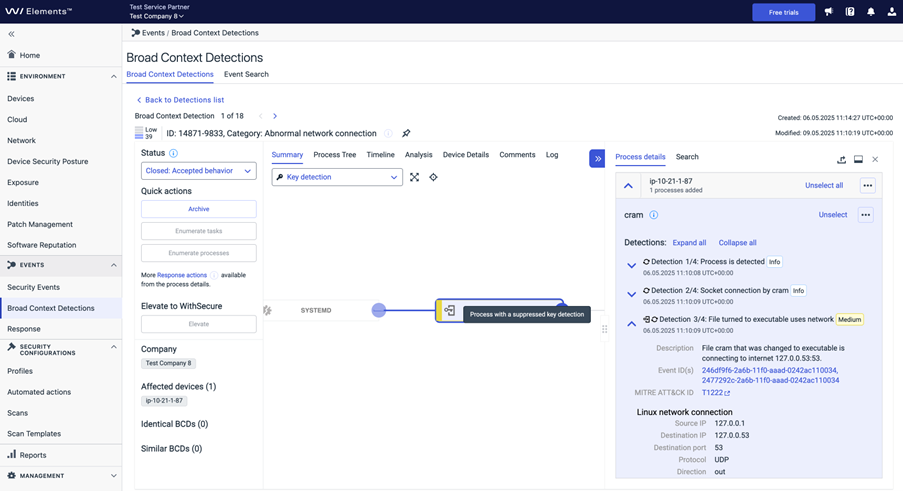Screen dimensions: 903x491
Task: Collapse the left sidebar with double chevron
Action: coord(11,34)
